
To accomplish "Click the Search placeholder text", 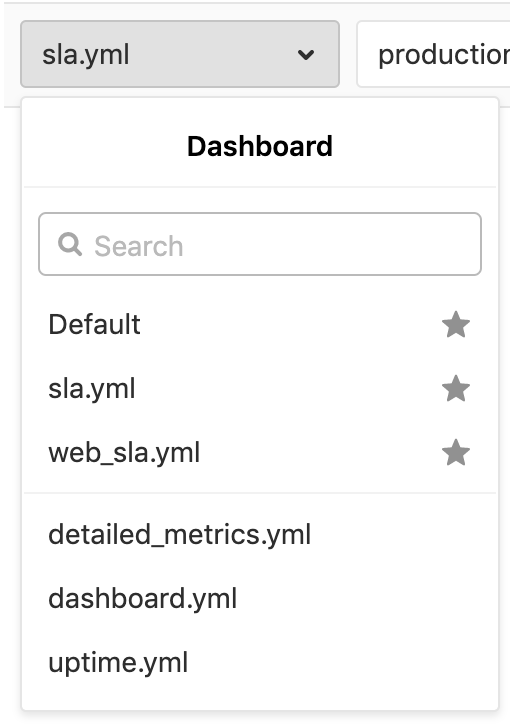I will click(x=139, y=246).
